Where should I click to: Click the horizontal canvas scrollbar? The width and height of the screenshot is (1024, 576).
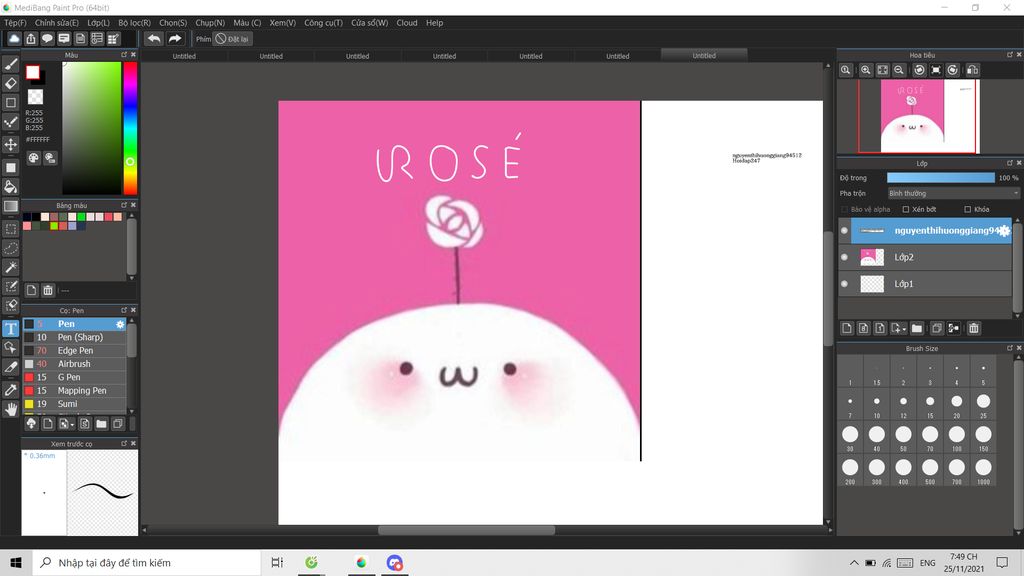[466, 530]
